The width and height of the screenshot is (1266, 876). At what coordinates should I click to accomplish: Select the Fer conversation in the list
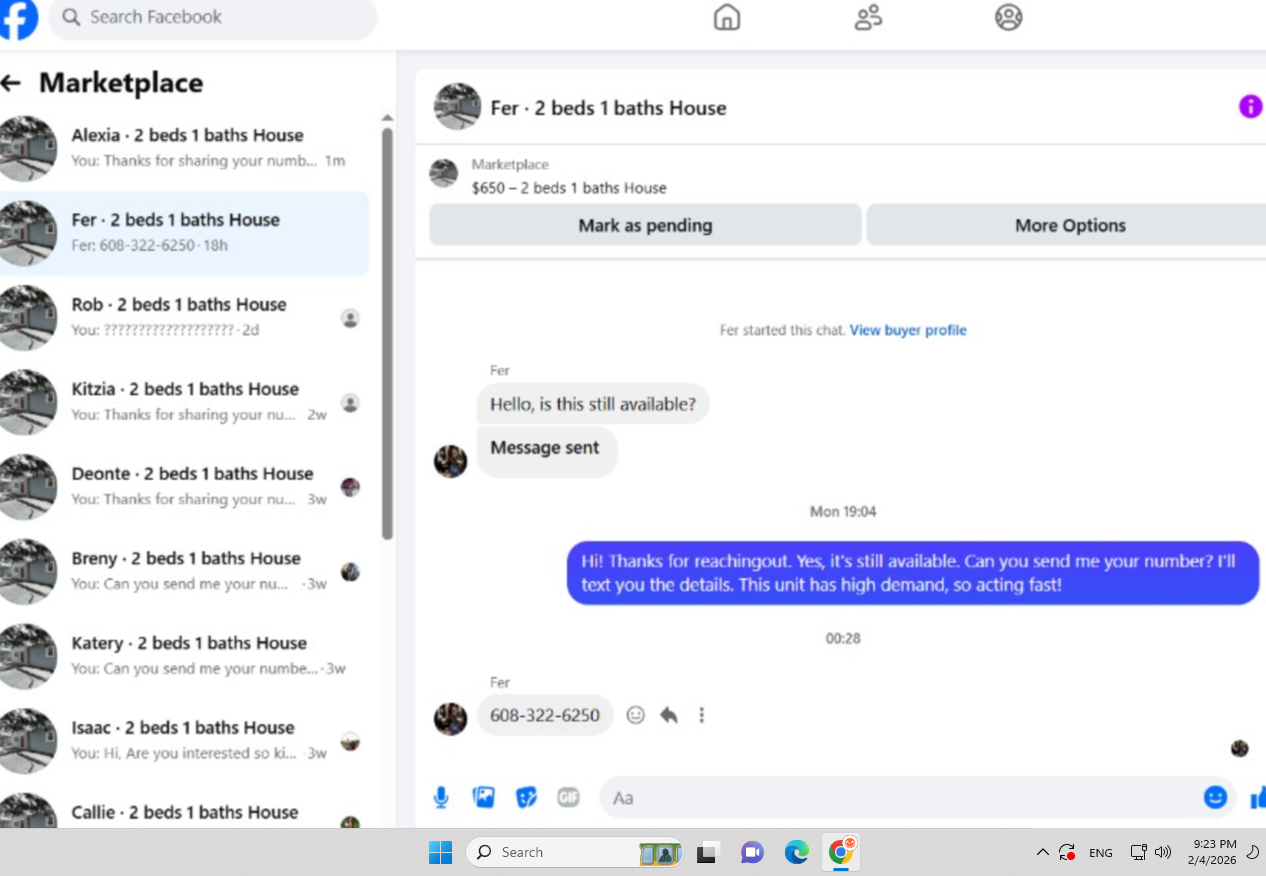(x=185, y=233)
